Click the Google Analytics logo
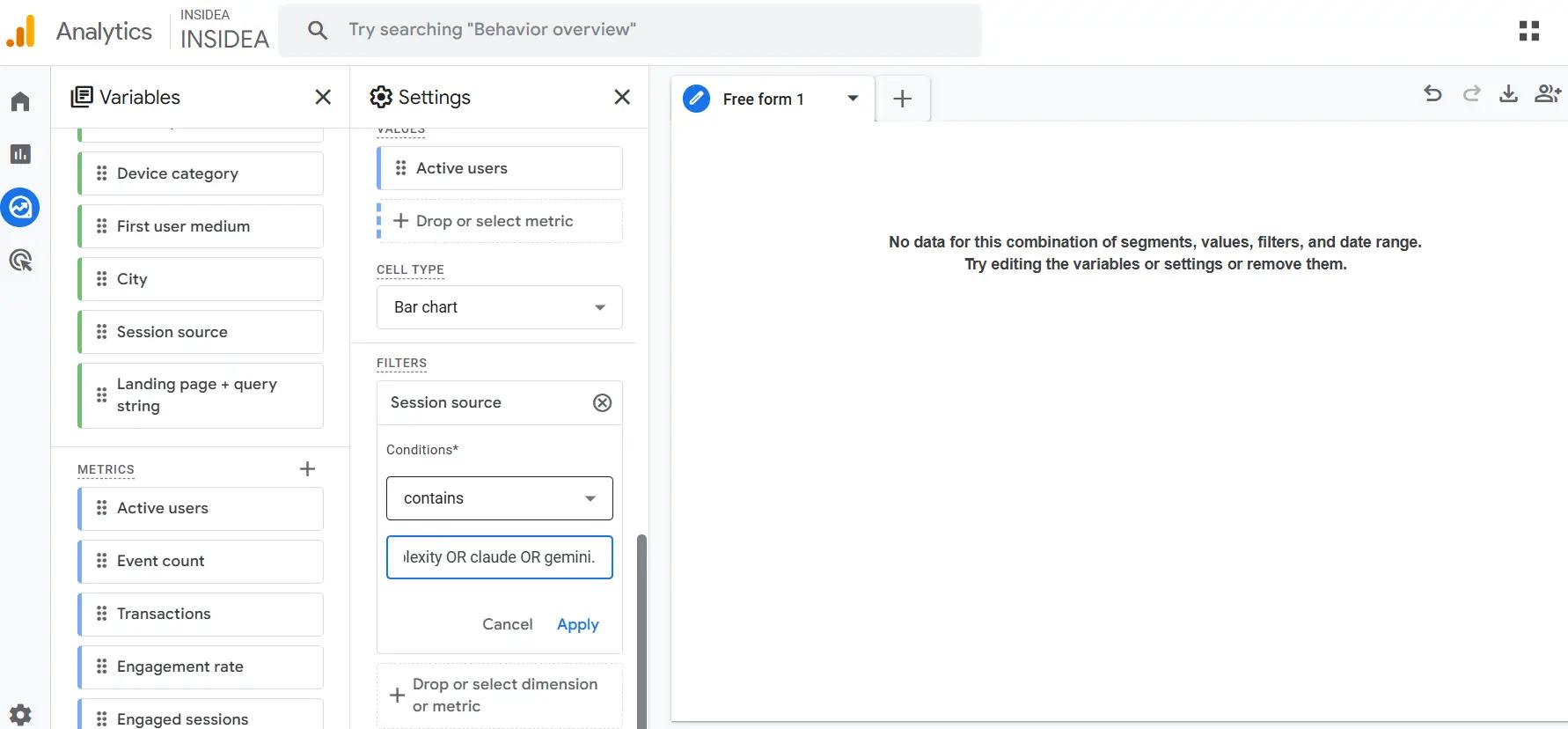The height and width of the screenshot is (729, 1568). [x=20, y=32]
